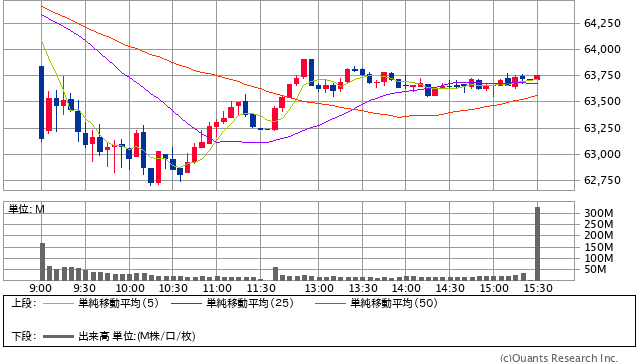The width and height of the screenshot is (638, 362).
Task: Click the 10:30 time axis label
Action: click(173, 288)
